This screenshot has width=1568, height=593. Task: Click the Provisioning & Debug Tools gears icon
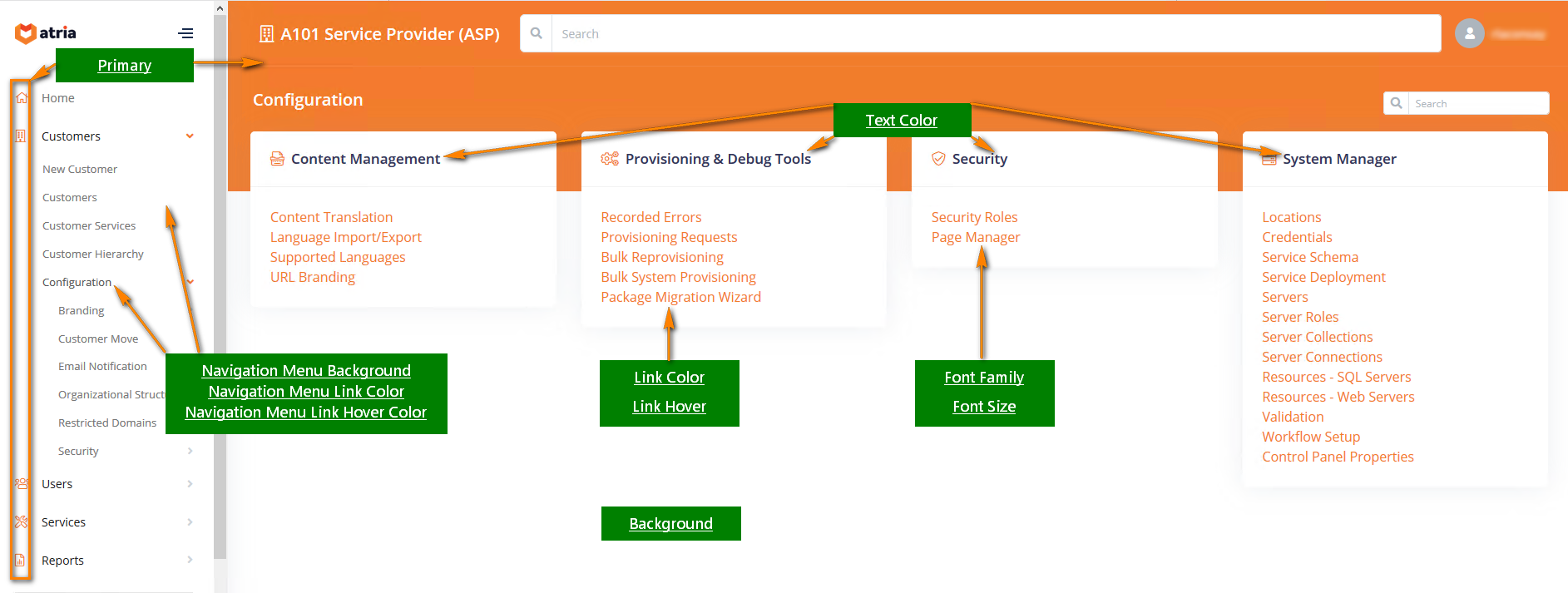[x=610, y=159]
